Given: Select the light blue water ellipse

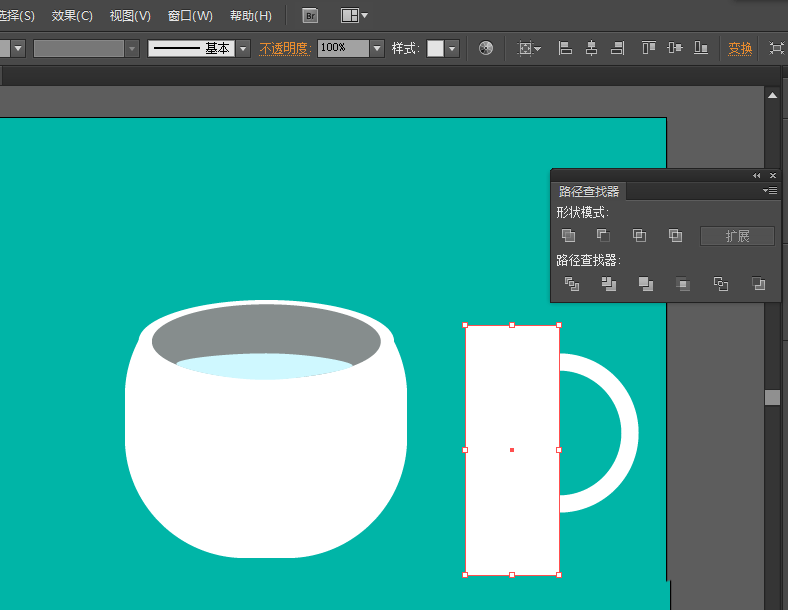Looking at the screenshot, I should point(264,366).
